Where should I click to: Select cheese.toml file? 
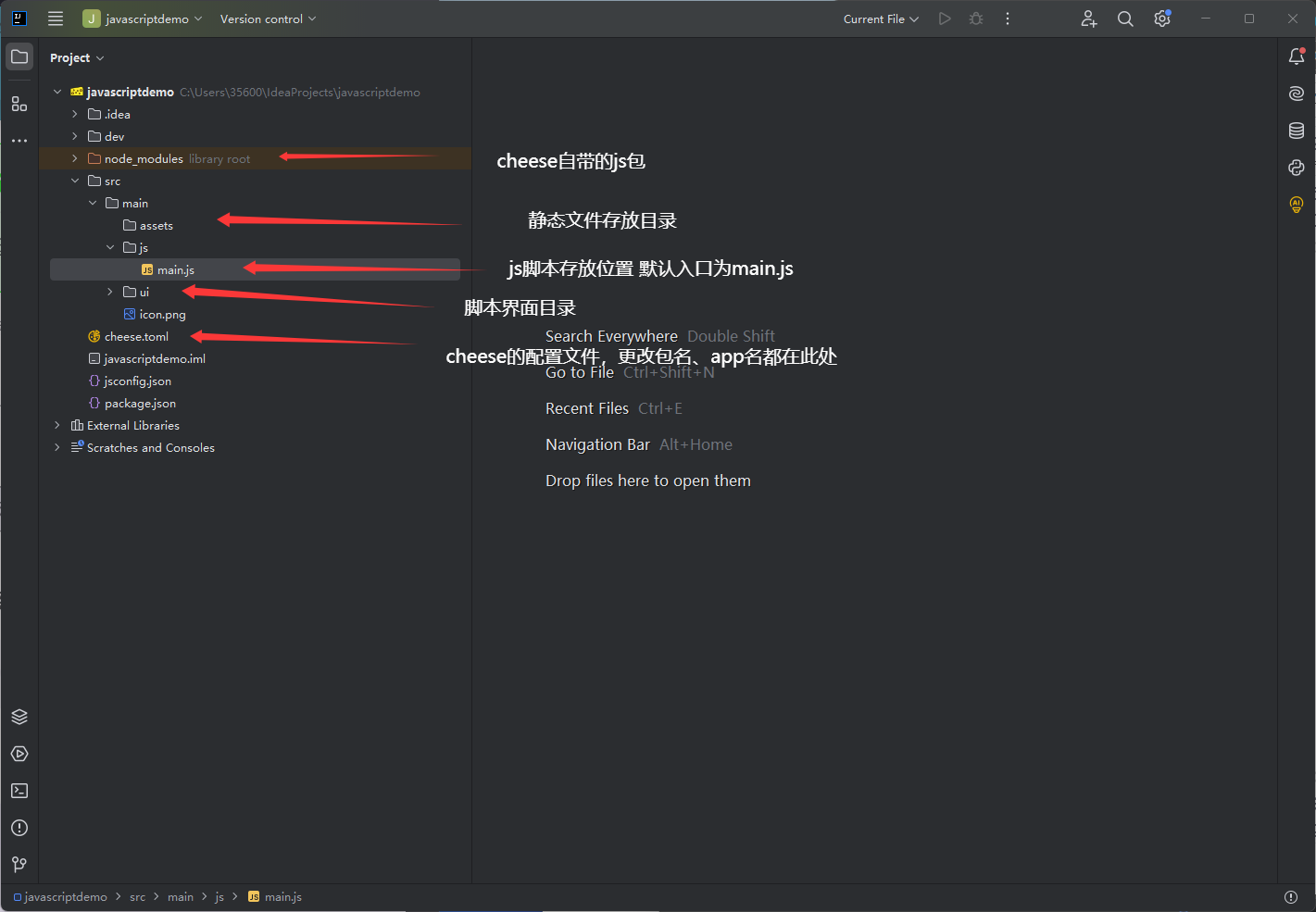pyautogui.click(x=128, y=336)
